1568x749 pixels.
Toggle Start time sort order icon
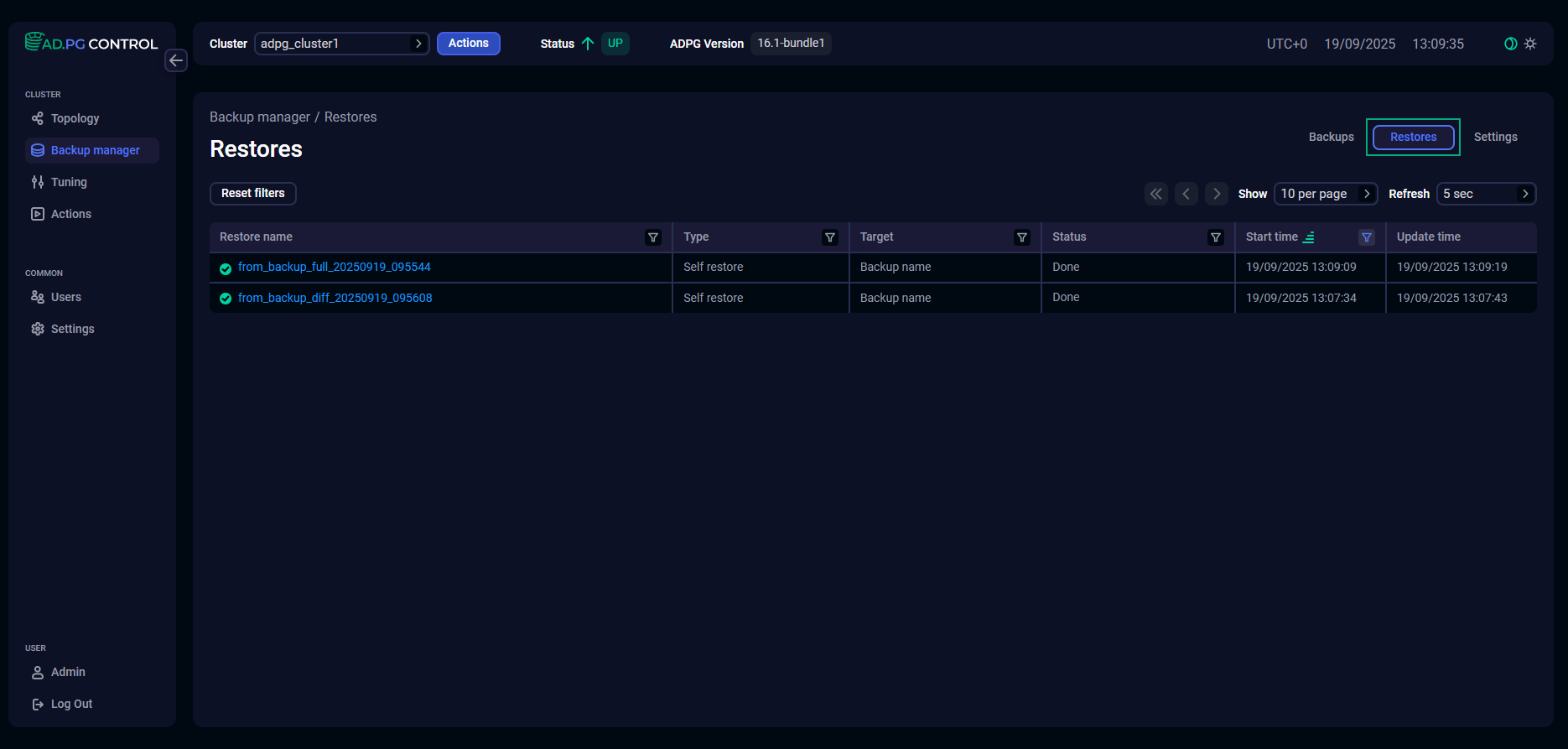pyautogui.click(x=1309, y=237)
